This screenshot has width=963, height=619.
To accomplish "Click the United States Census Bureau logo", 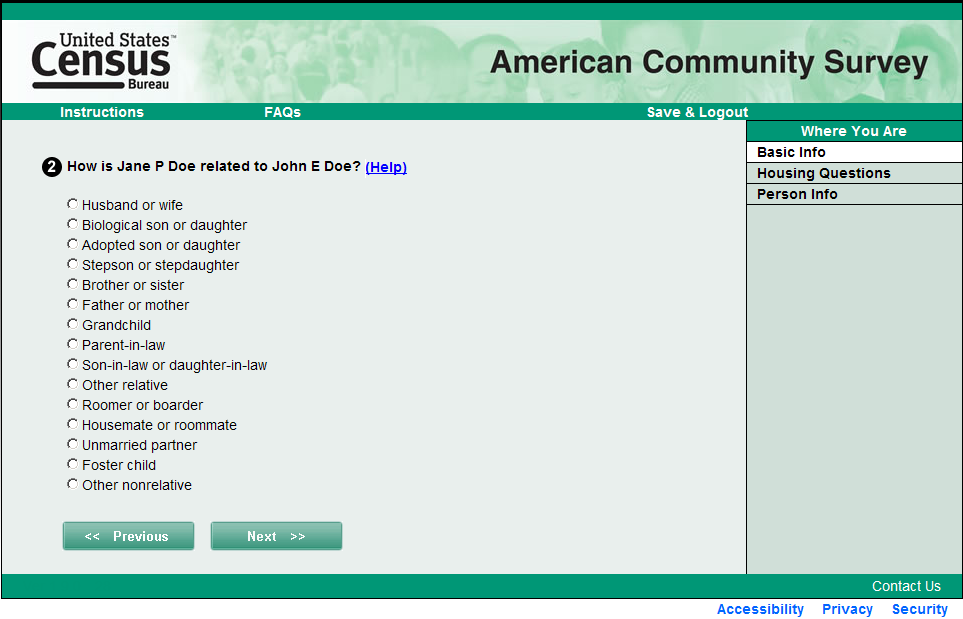I will [x=103, y=61].
